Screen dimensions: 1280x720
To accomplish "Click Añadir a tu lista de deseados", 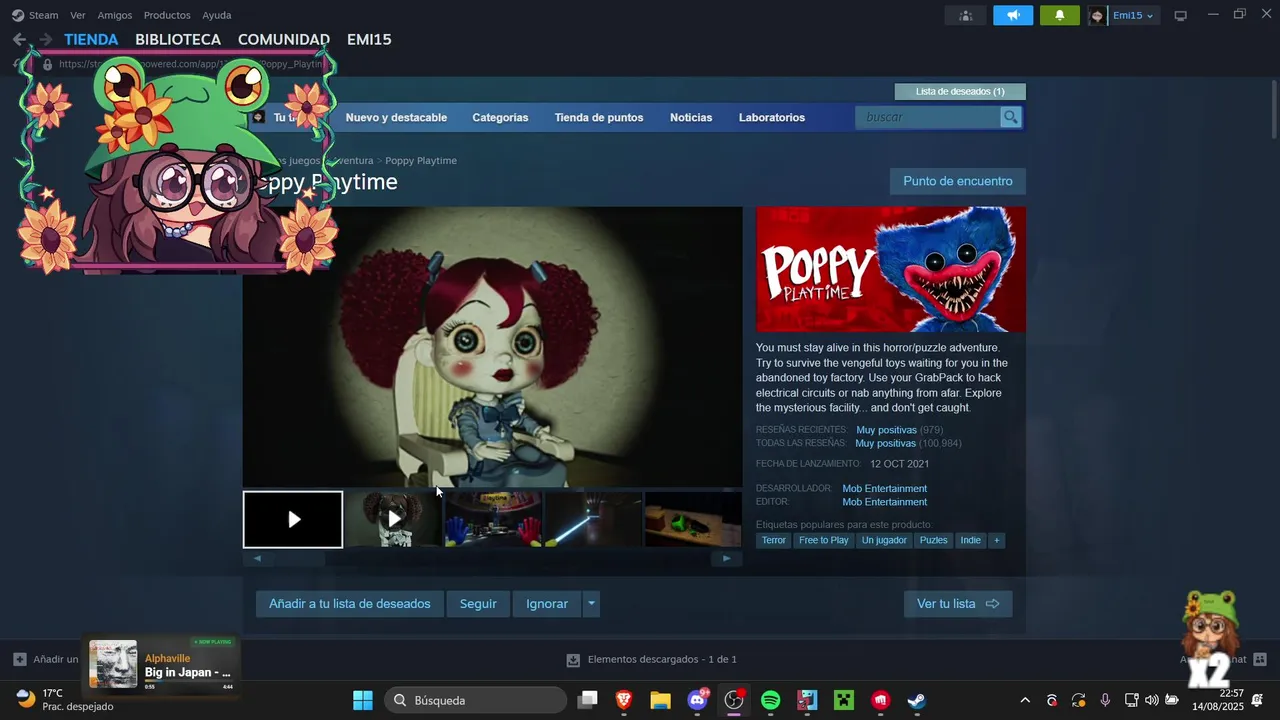I will pyautogui.click(x=350, y=604).
